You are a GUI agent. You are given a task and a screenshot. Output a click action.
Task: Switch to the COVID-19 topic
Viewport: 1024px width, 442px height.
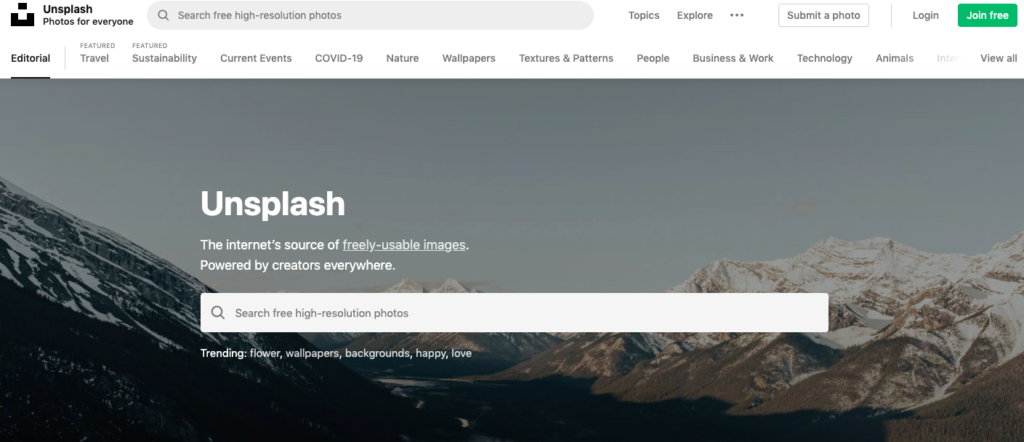(339, 58)
